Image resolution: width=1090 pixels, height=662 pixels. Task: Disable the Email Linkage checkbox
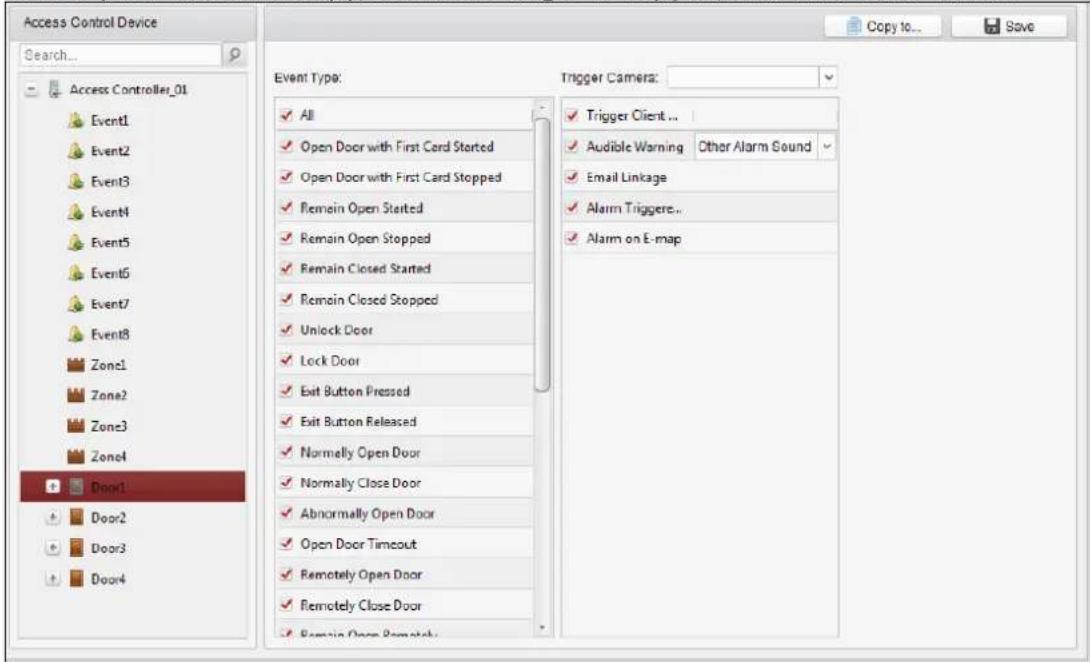[571, 177]
